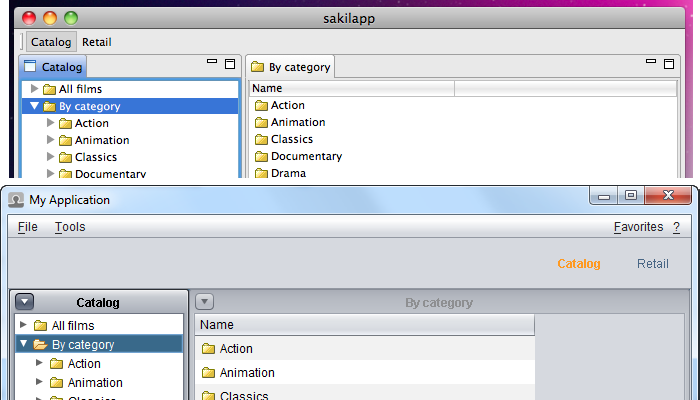
Task: Select Animation in sakilapp tree
Action: (102, 140)
